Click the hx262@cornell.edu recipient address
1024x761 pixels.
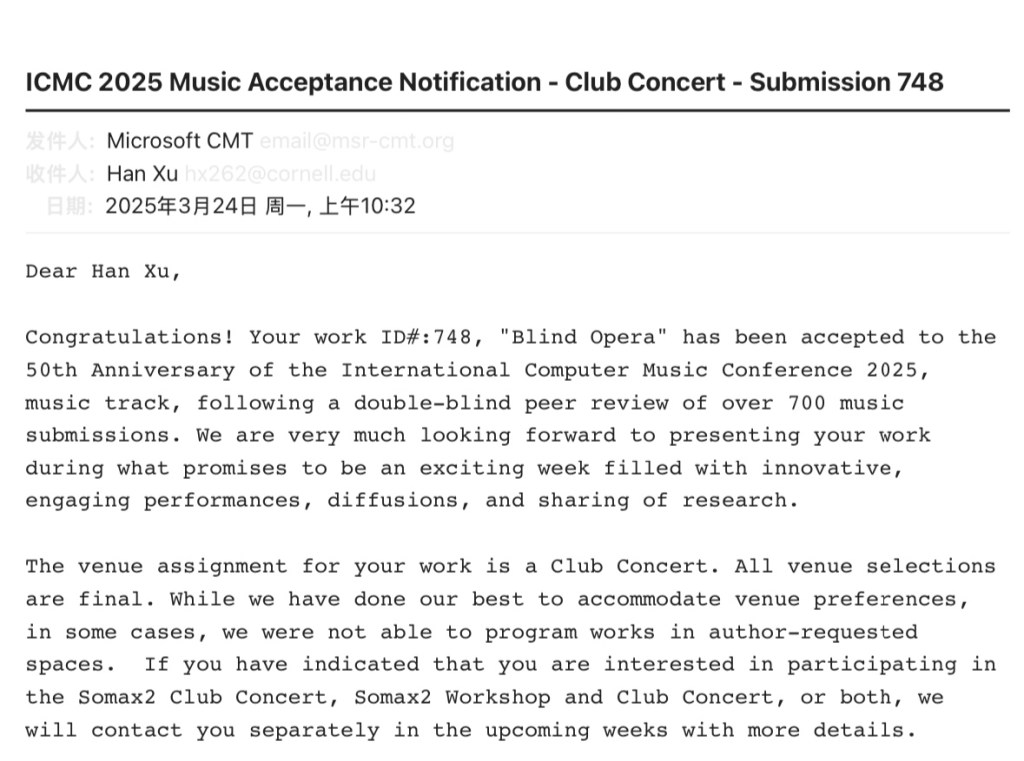[x=280, y=174]
